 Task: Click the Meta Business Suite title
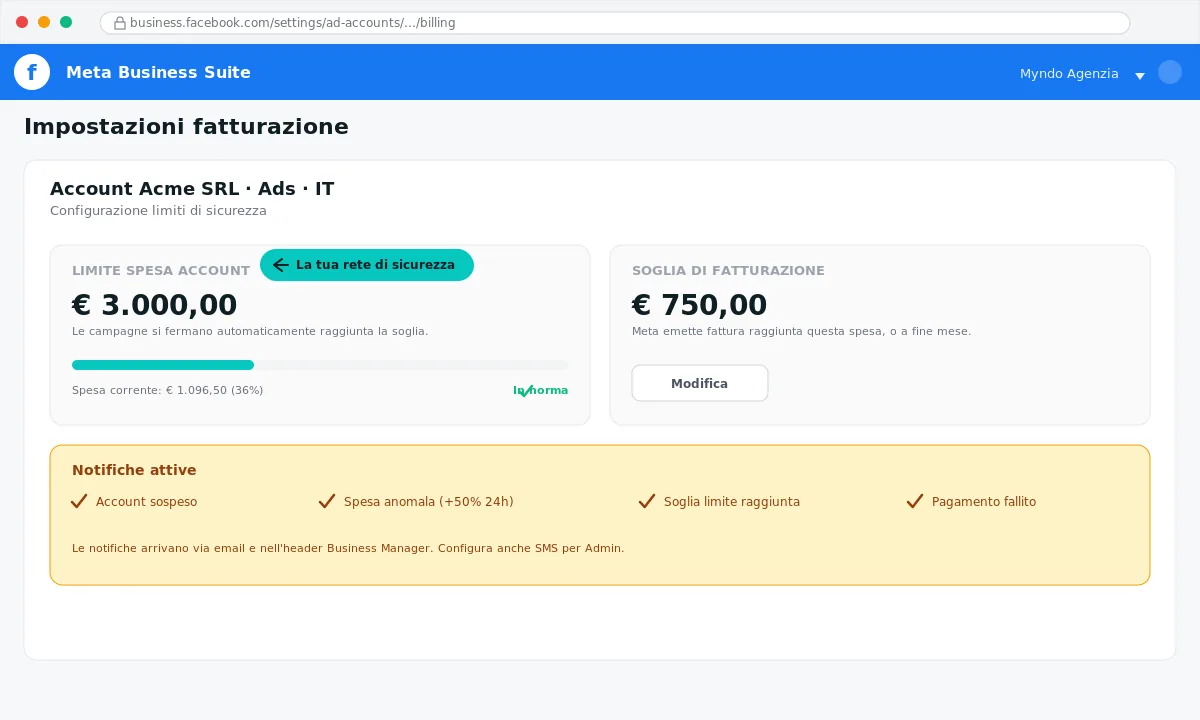158,72
